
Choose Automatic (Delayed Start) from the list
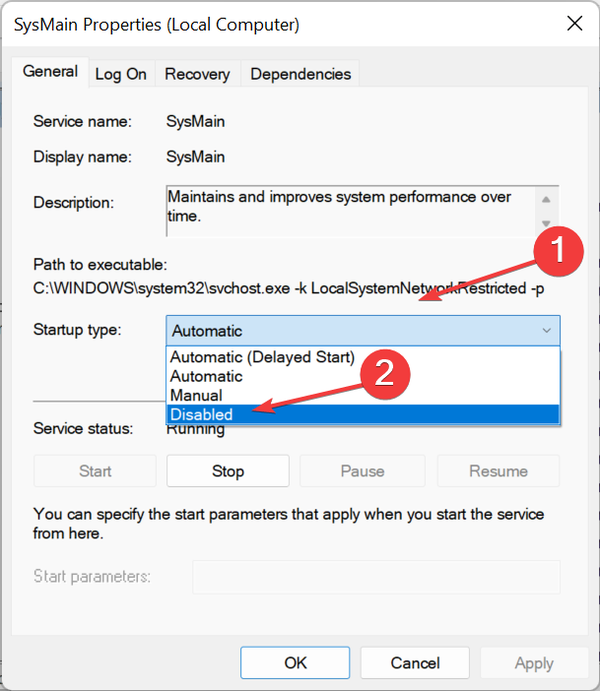(x=263, y=358)
